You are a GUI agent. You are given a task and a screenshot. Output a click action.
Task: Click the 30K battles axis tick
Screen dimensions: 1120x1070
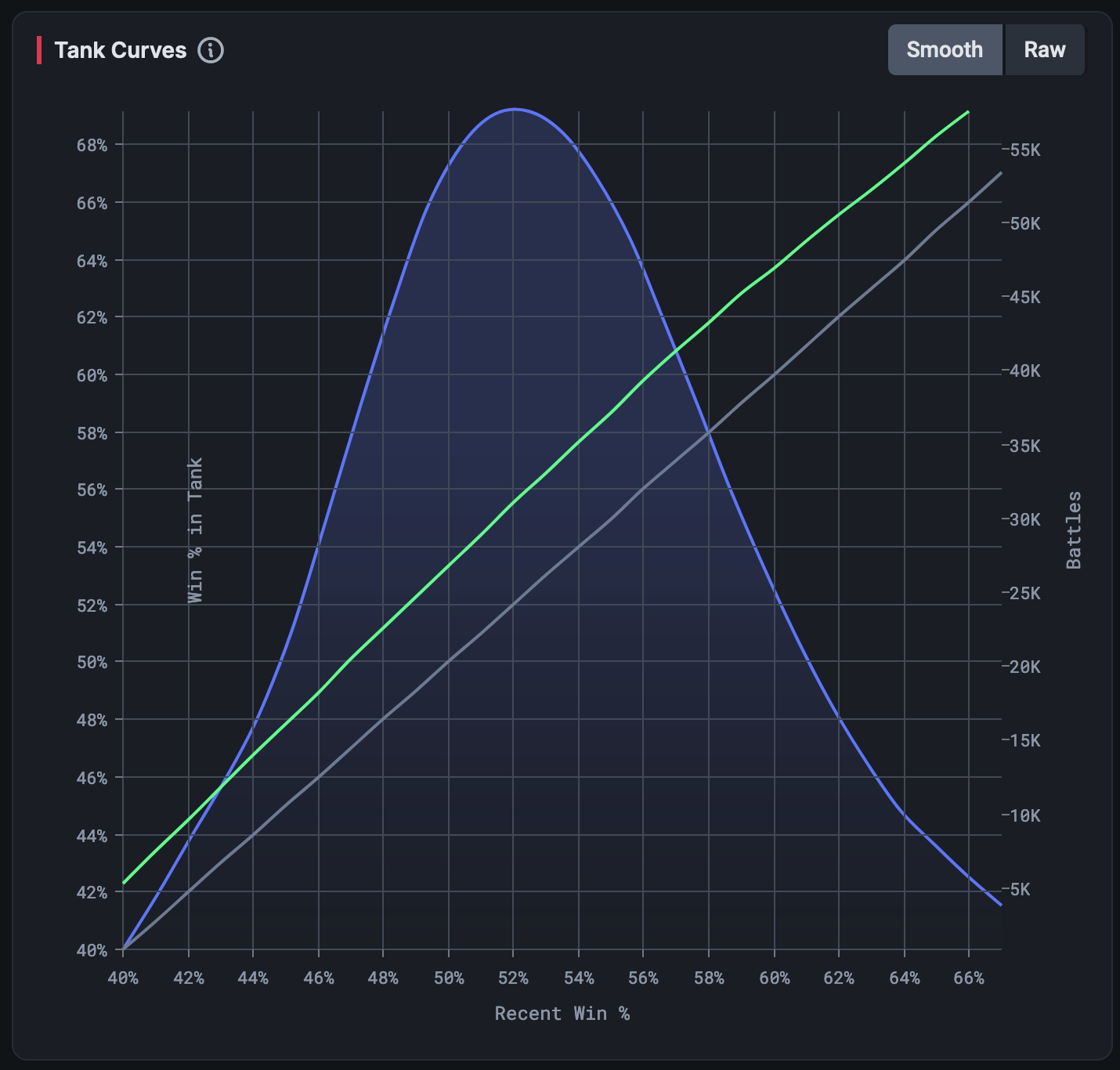[1024, 519]
